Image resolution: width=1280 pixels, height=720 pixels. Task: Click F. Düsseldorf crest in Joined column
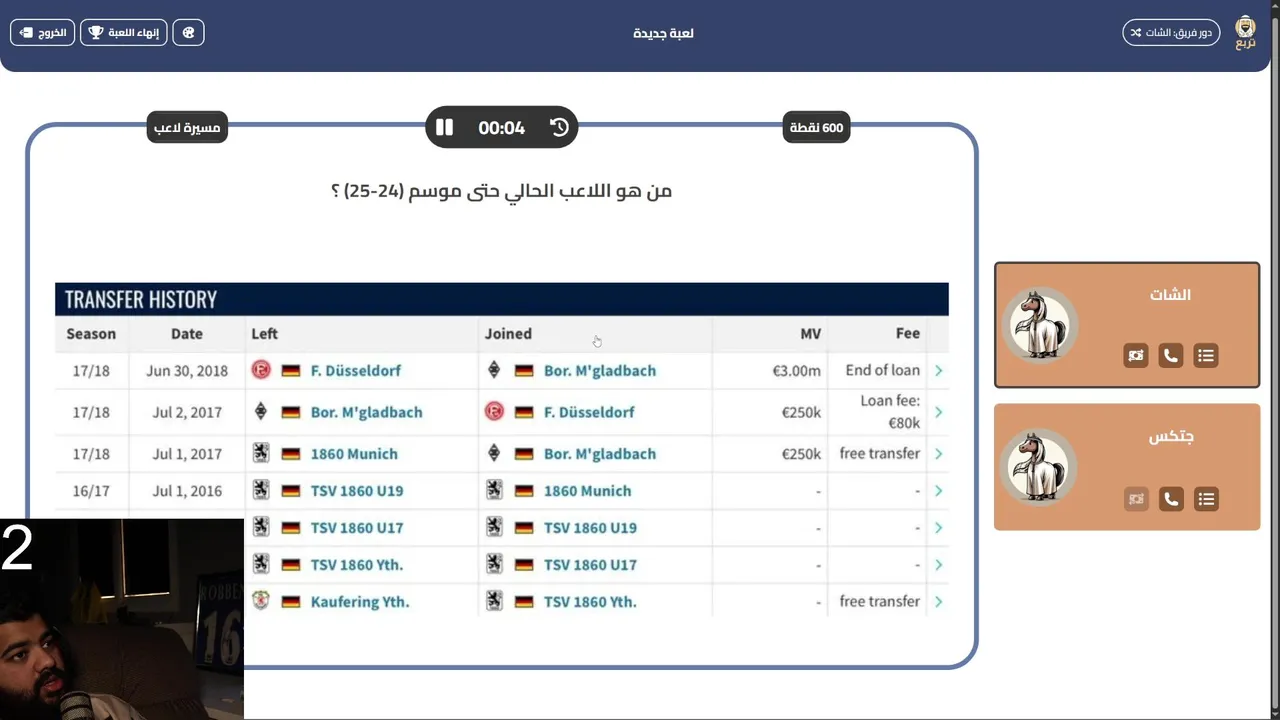coord(493,411)
